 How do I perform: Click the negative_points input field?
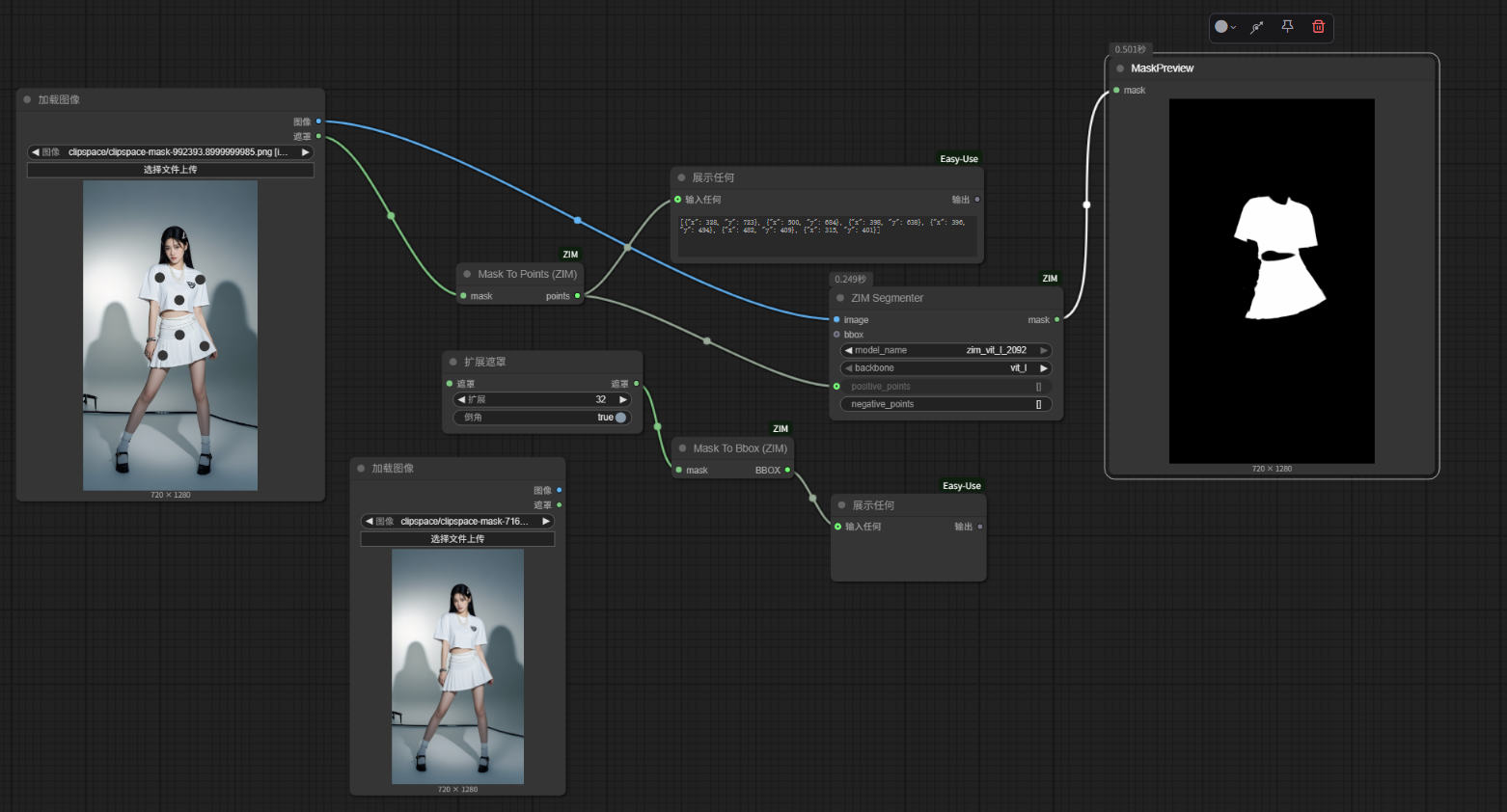coord(945,404)
